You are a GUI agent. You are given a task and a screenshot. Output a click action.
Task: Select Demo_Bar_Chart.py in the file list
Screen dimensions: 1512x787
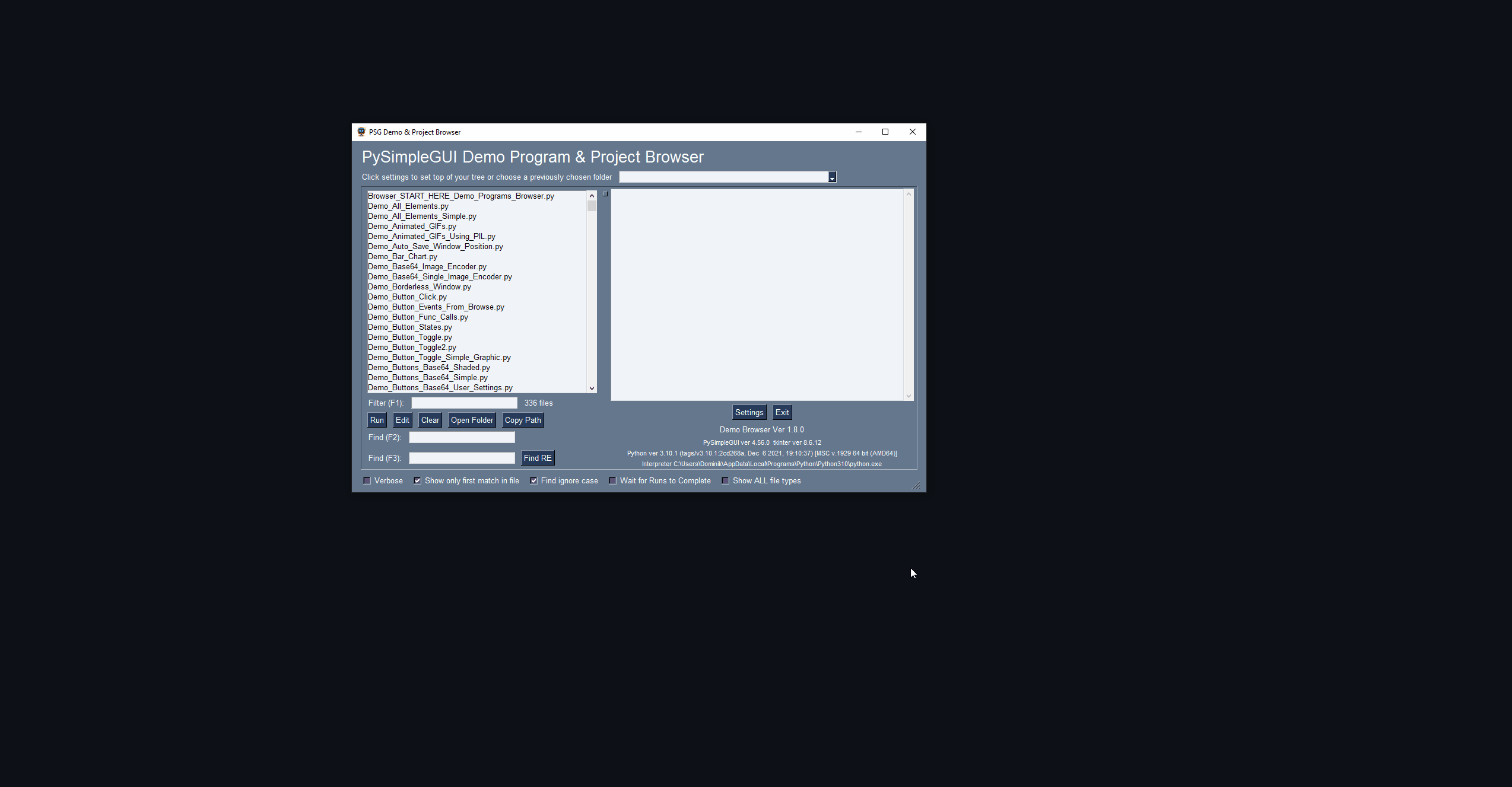pyautogui.click(x=402, y=257)
